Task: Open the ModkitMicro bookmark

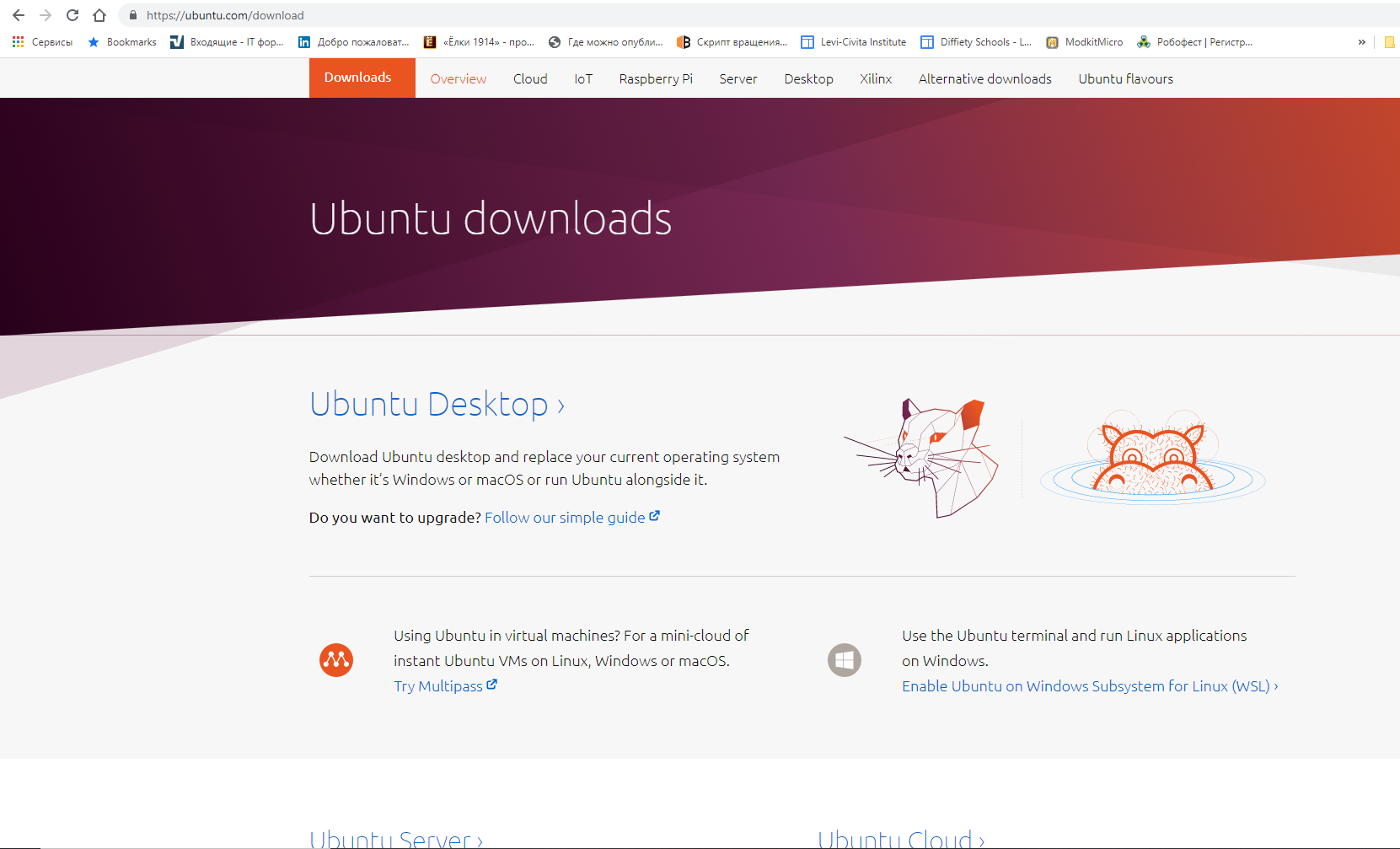Action: 1084,42
